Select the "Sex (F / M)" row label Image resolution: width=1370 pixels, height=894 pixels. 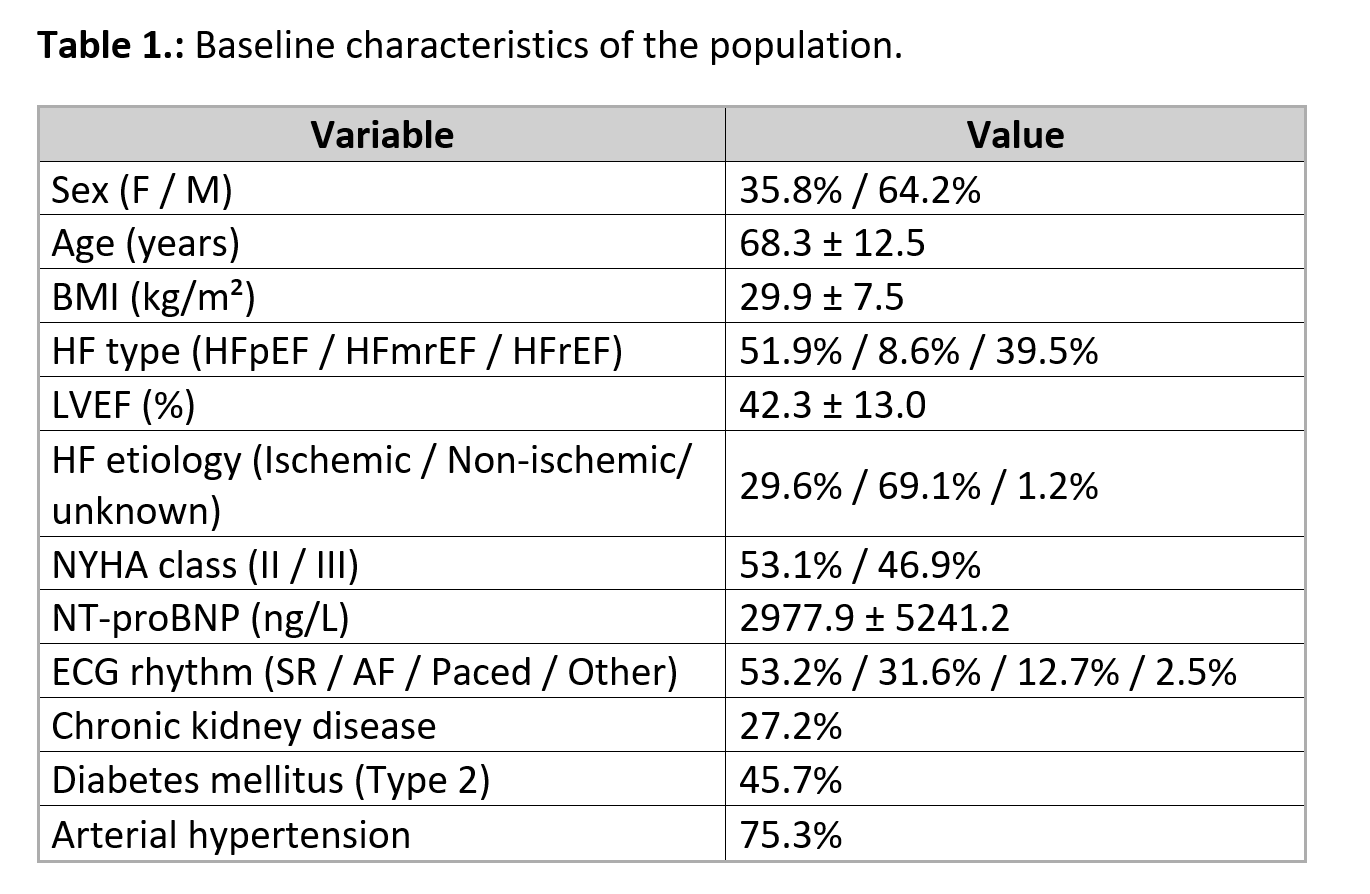coord(142,189)
